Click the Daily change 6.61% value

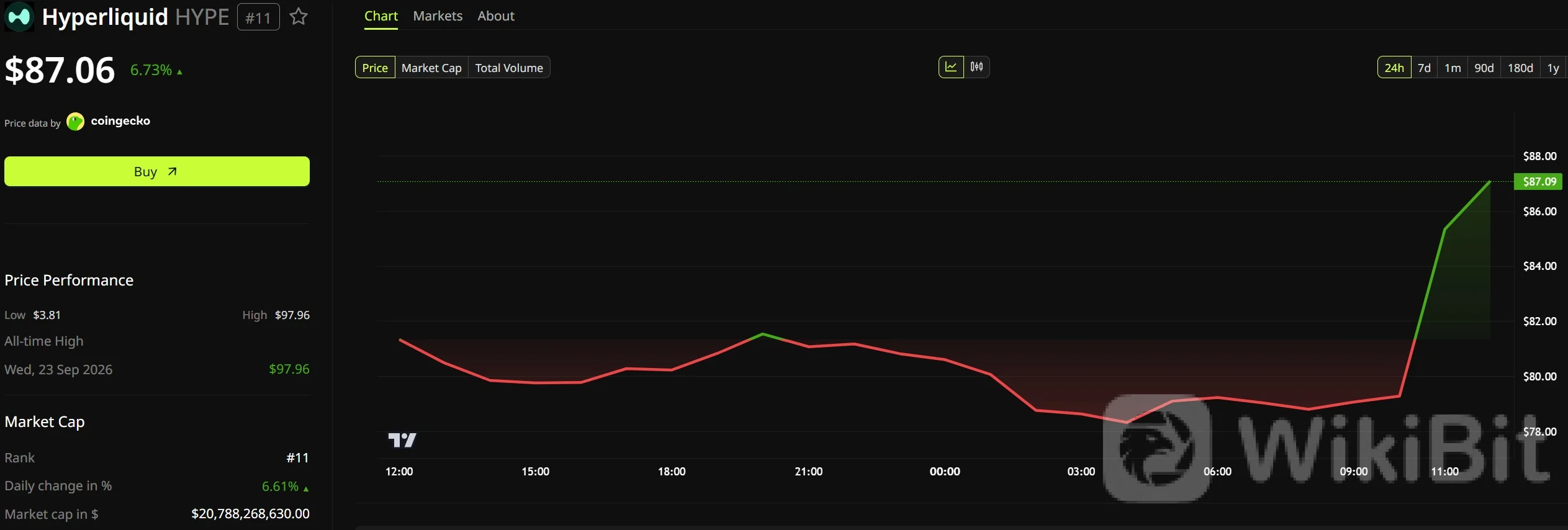(x=280, y=487)
